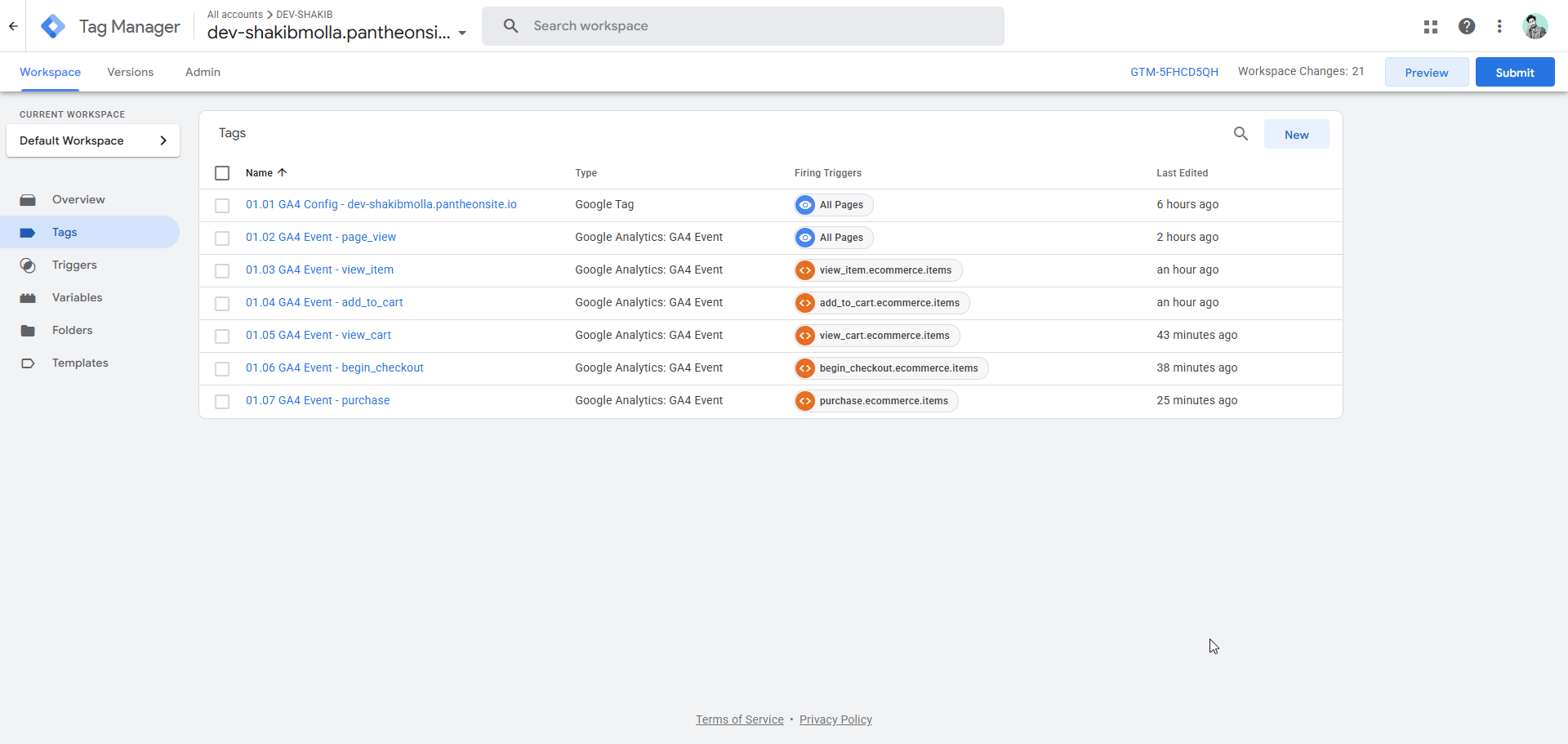1568x744 pixels.
Task: Click the Tag Manager logo
Action: (x=53, y=26)
